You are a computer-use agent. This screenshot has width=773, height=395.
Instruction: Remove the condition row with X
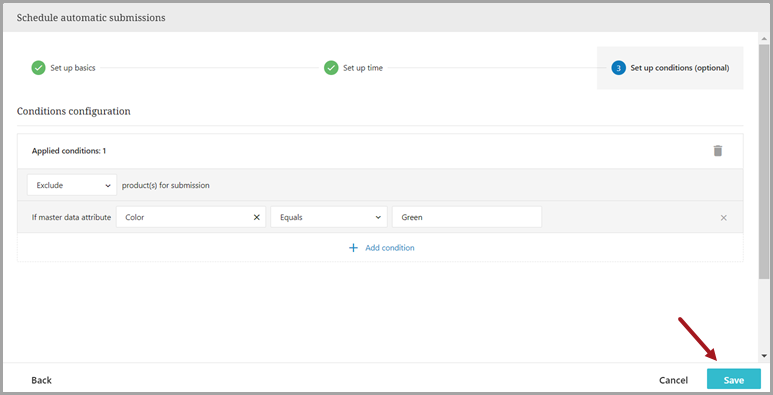point(723,217)
